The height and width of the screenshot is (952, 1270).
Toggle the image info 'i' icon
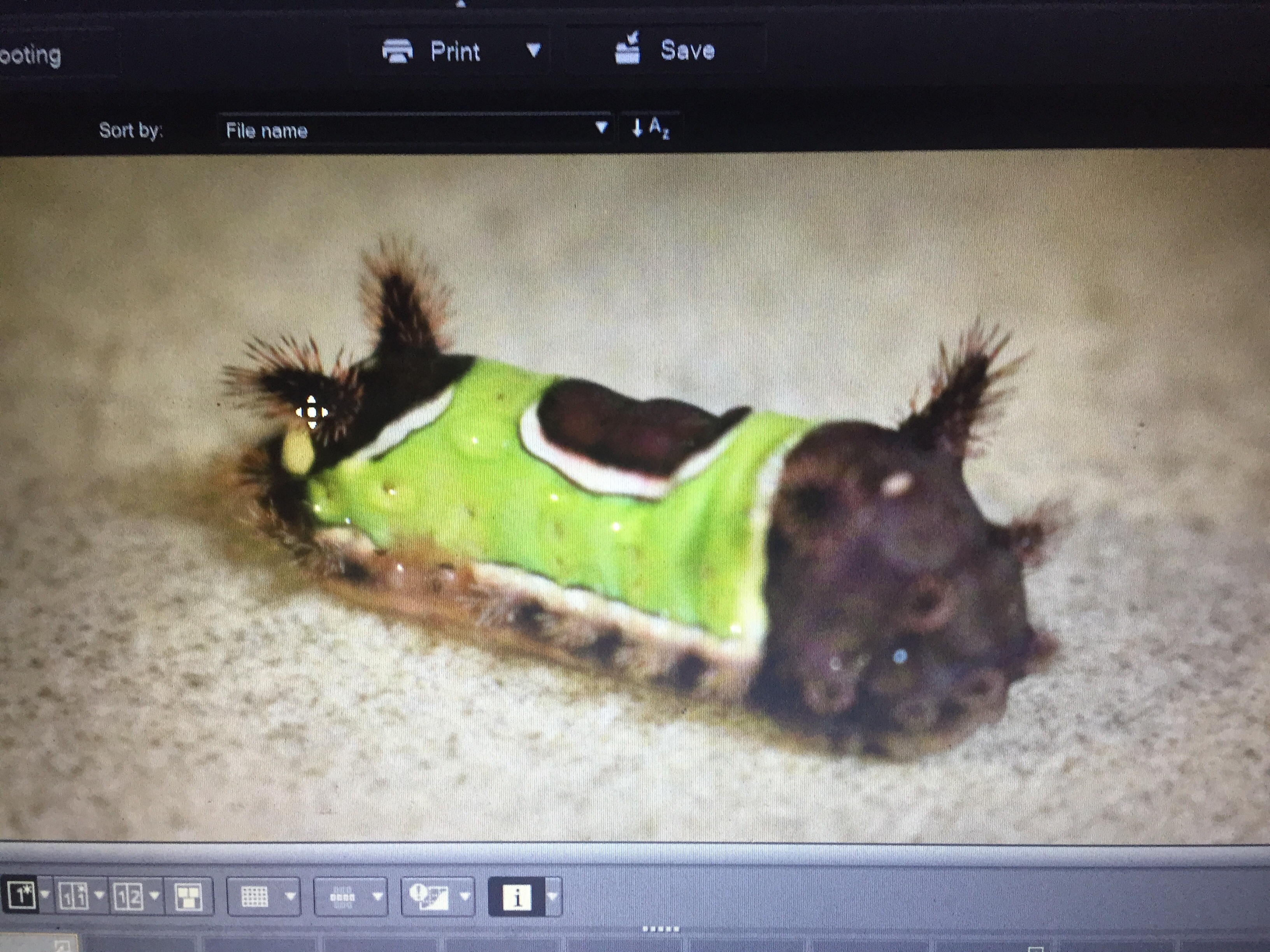(516, 896)
